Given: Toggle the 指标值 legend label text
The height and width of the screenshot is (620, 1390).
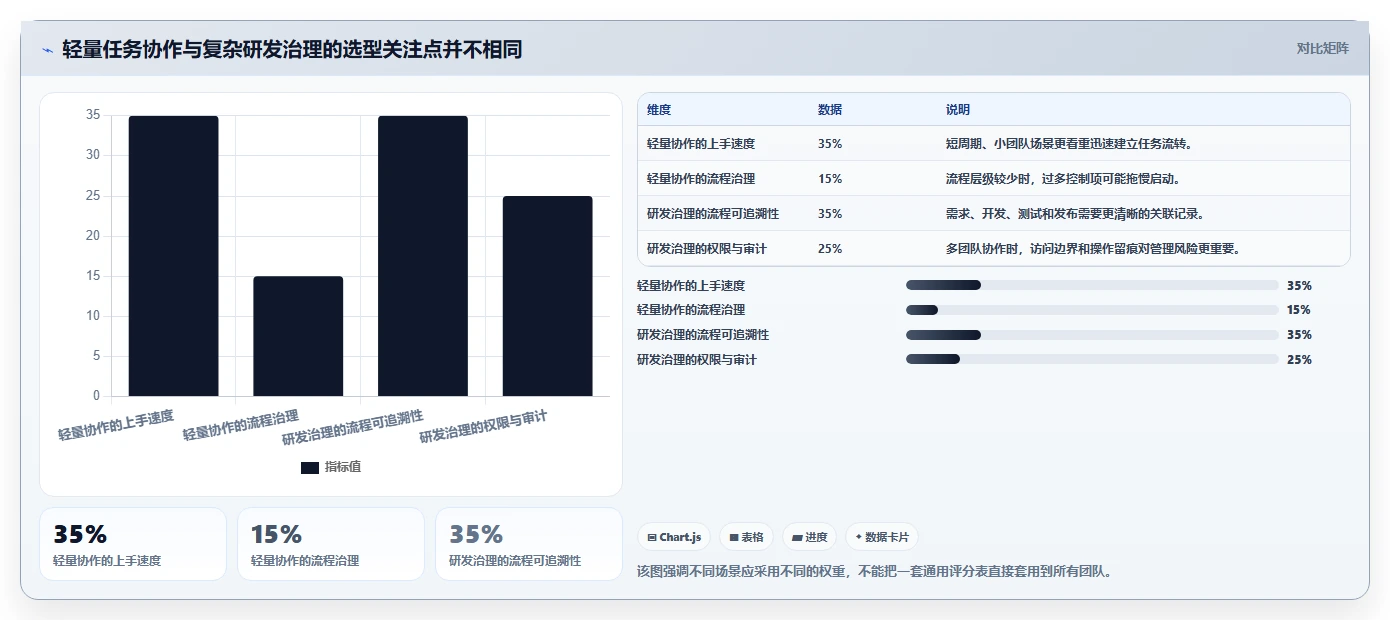Looking at the screenshot, I should [343, 468].
